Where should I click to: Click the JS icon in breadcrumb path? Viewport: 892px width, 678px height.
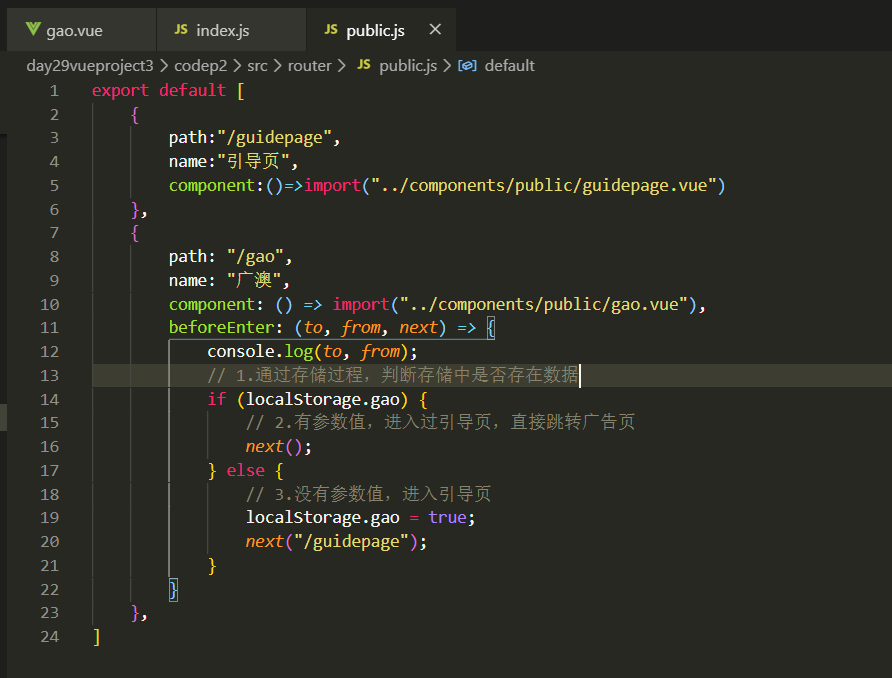[x=364, y=65]
